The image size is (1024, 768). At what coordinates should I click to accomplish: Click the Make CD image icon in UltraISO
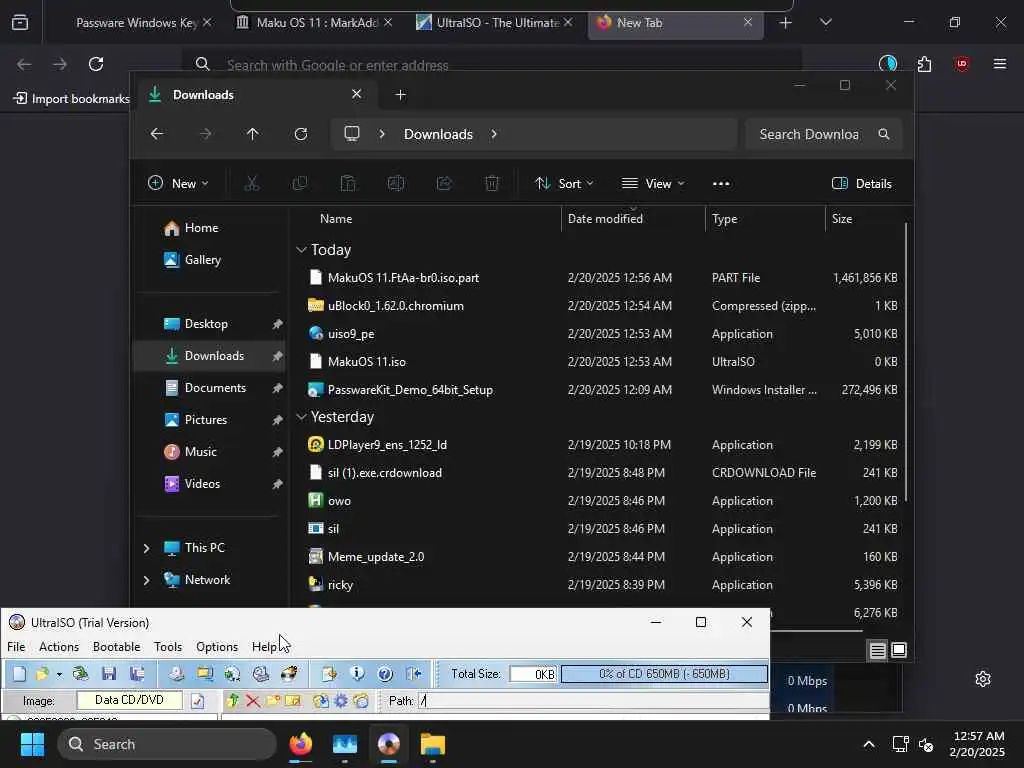tap(176, 673)
